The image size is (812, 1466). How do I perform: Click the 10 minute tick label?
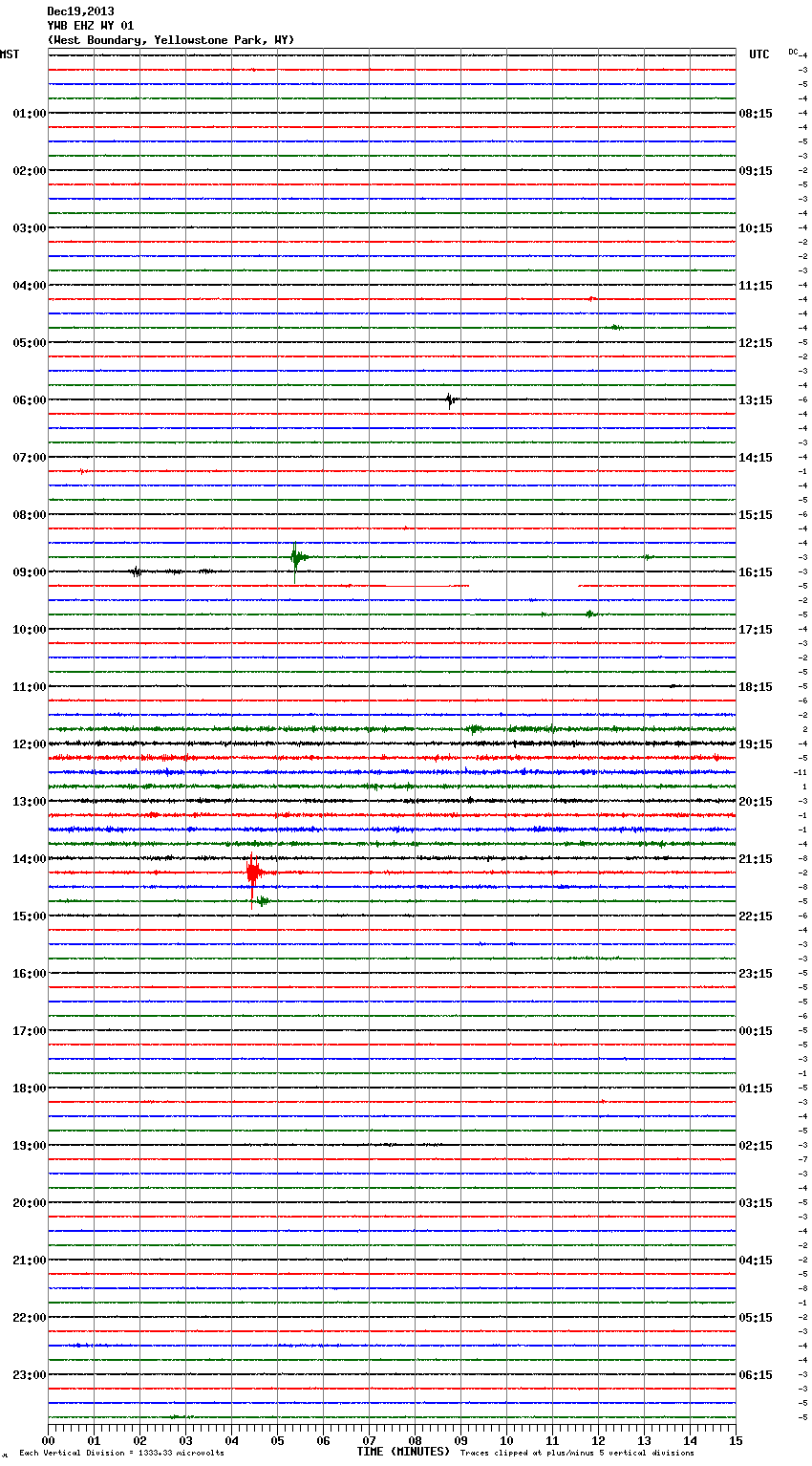(x=506, y=1440)
